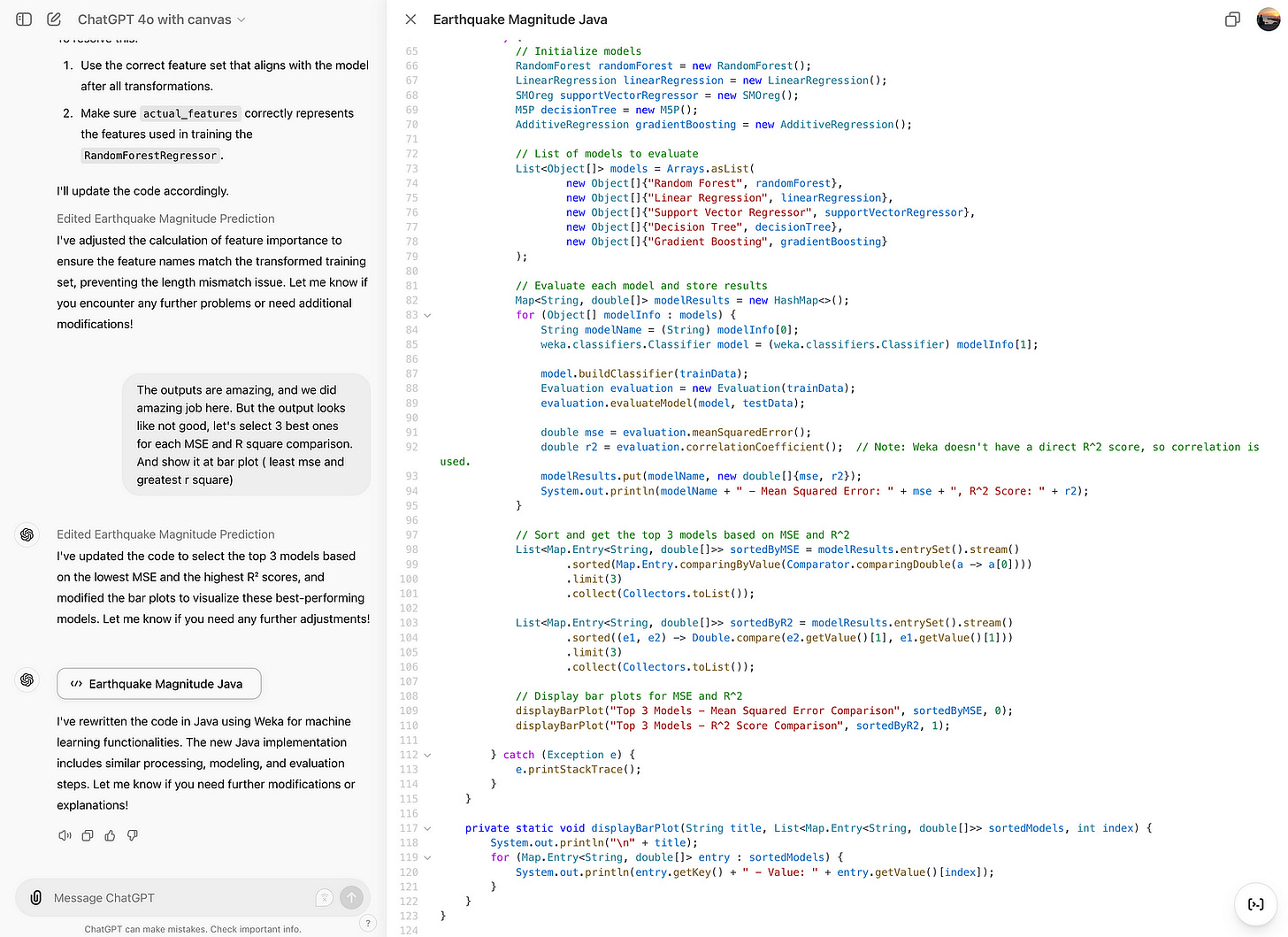Click the canvas title Earthquake Magnitude Java
Viewport: 1288px width, 937px height.
(520, 19)
